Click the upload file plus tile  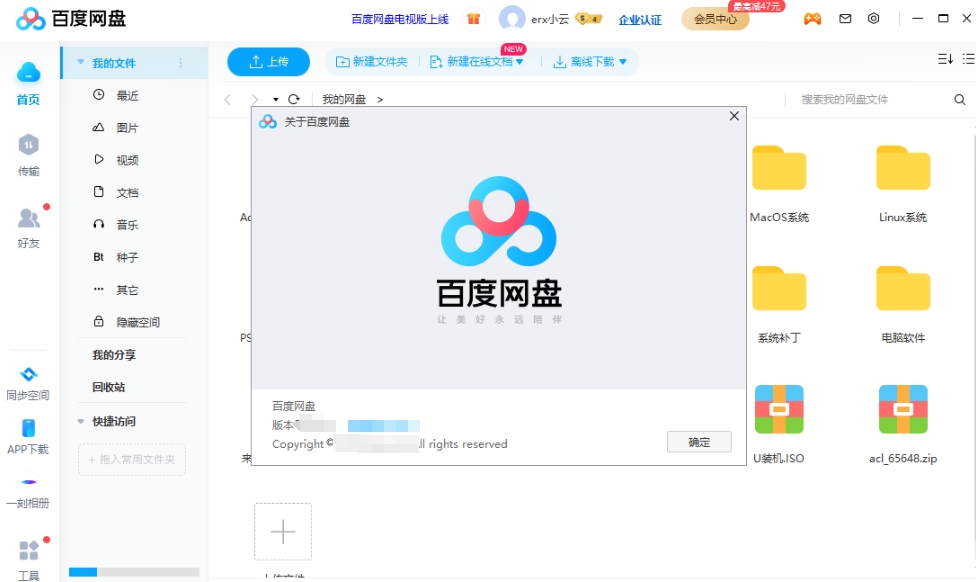click(283, 532)
